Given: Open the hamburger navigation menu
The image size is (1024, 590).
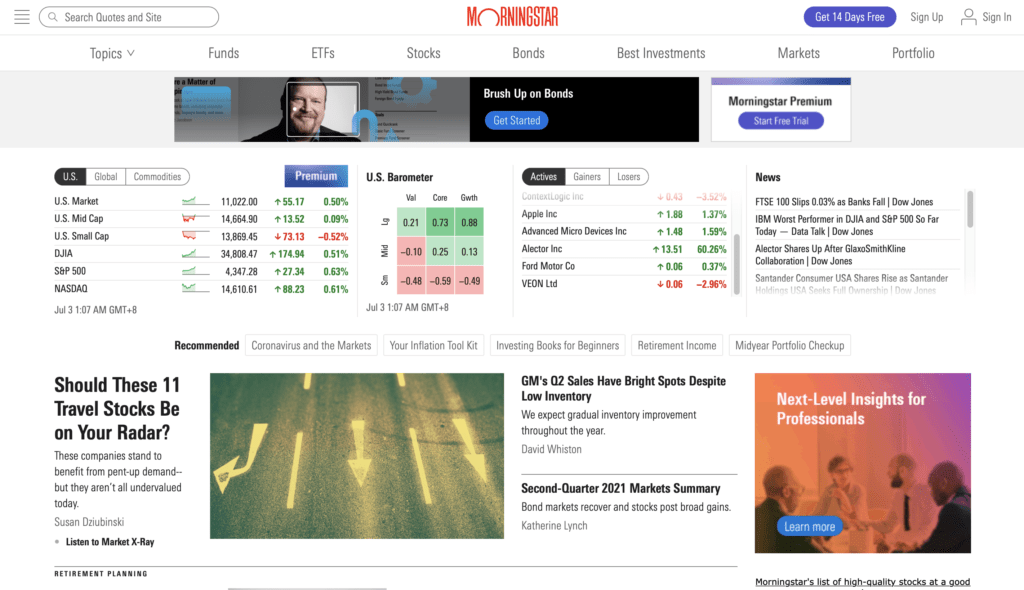Looking at the screenshot, I should tap(21, 16).
